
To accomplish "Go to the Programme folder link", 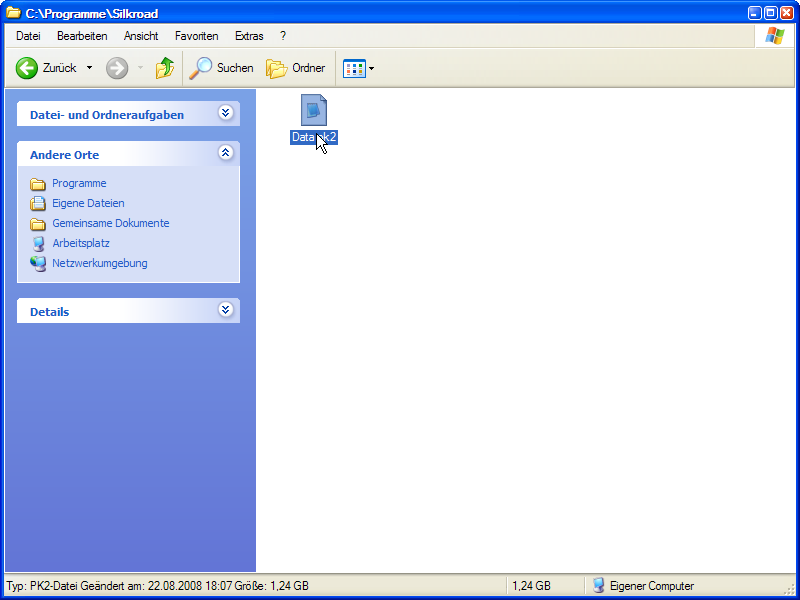I will 79,183.
